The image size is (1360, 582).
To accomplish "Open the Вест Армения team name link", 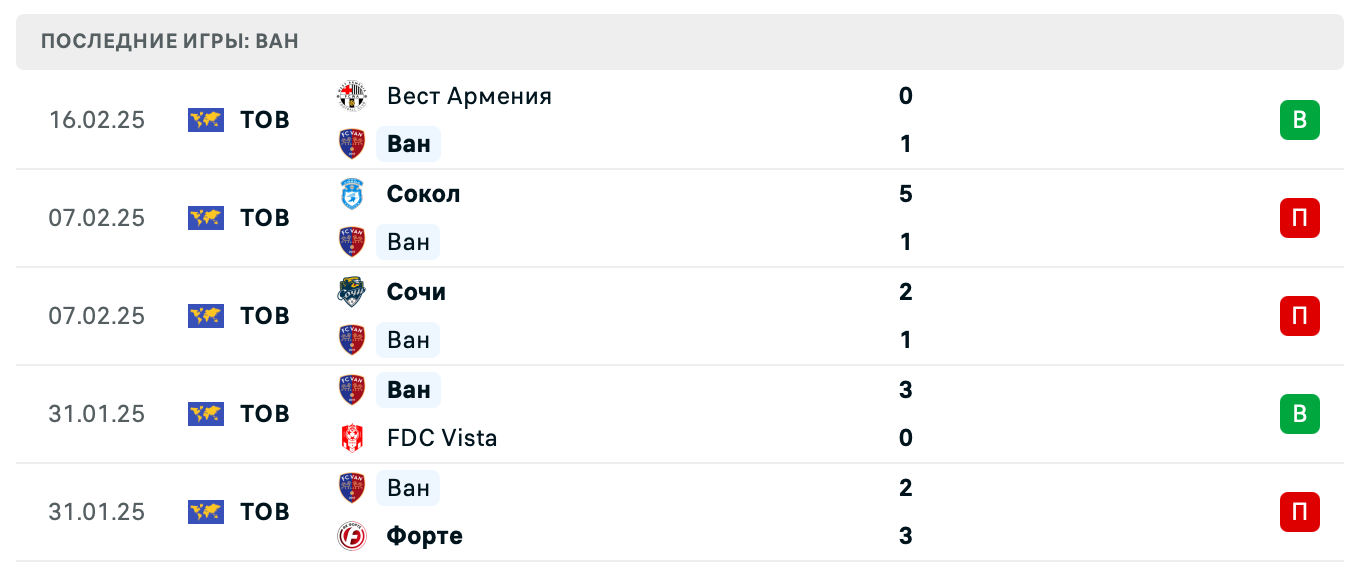I will pyautogui.click(x=468, y=96).
